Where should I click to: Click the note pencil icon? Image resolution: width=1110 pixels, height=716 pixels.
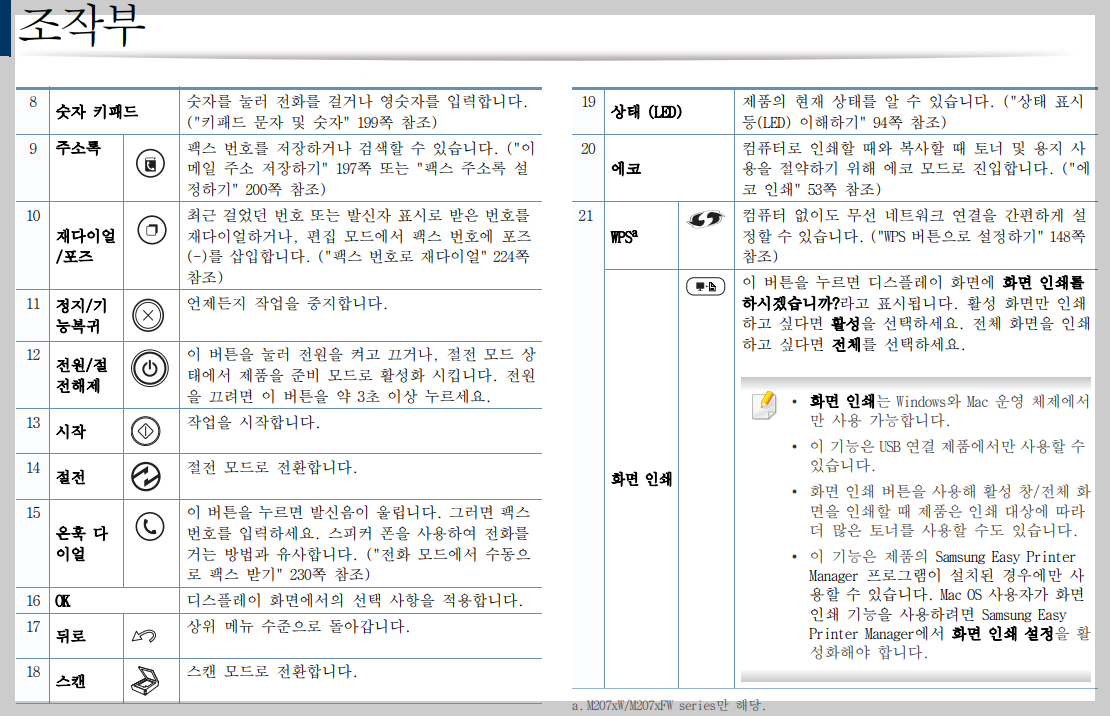pos(765,405)
